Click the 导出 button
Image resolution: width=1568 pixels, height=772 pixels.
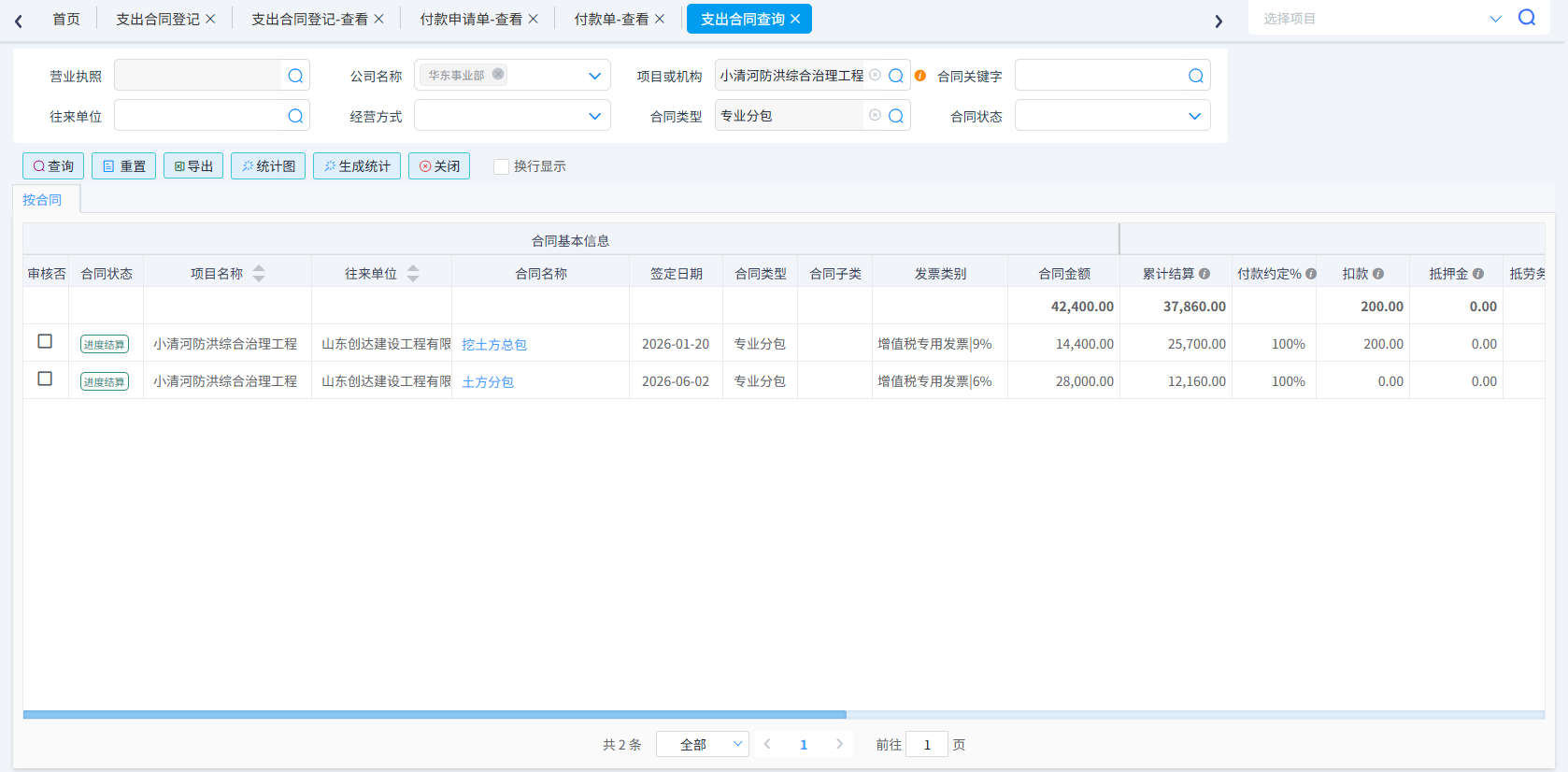[193, 165]
